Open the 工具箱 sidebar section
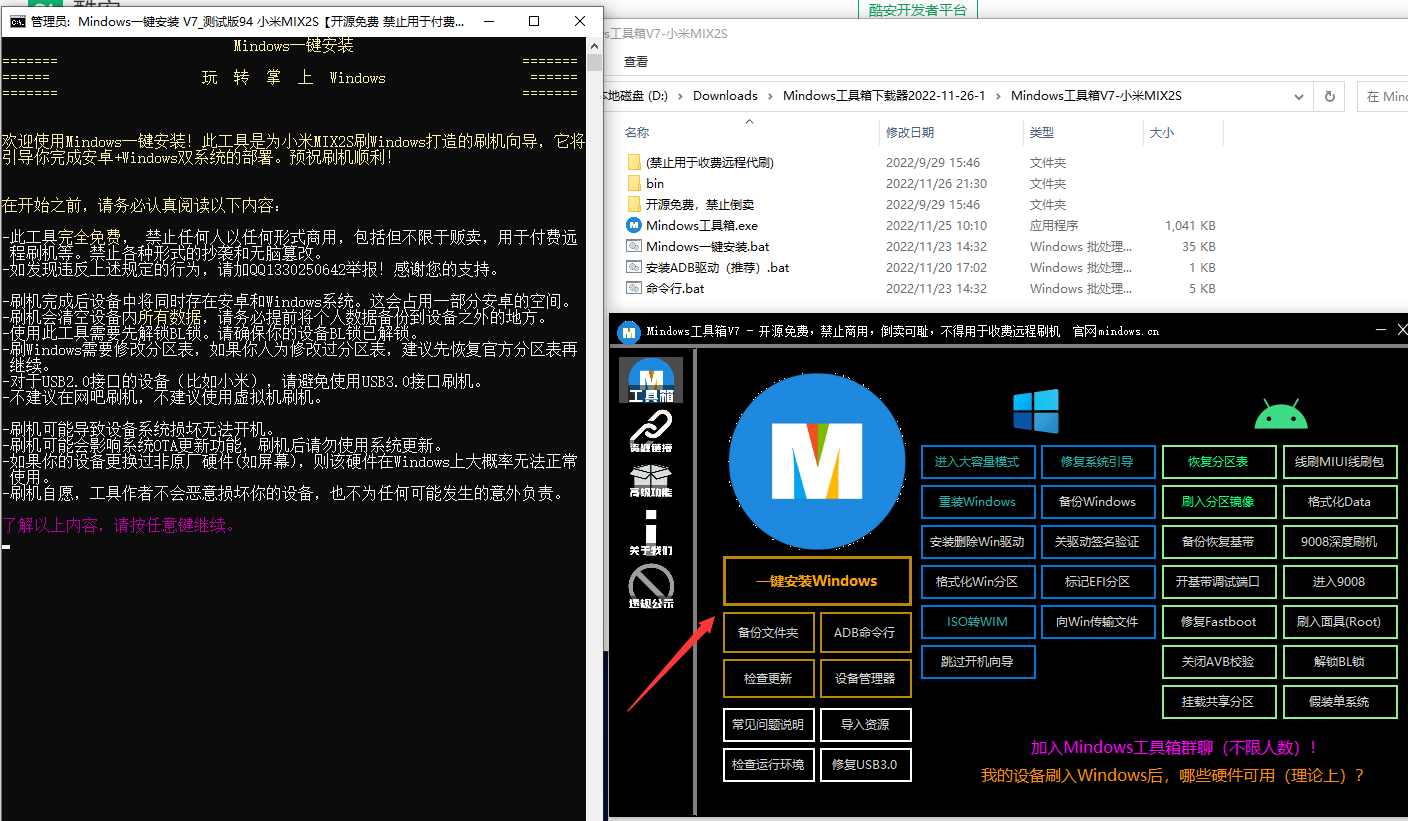The image size is (1408, 821). [651, 381]
